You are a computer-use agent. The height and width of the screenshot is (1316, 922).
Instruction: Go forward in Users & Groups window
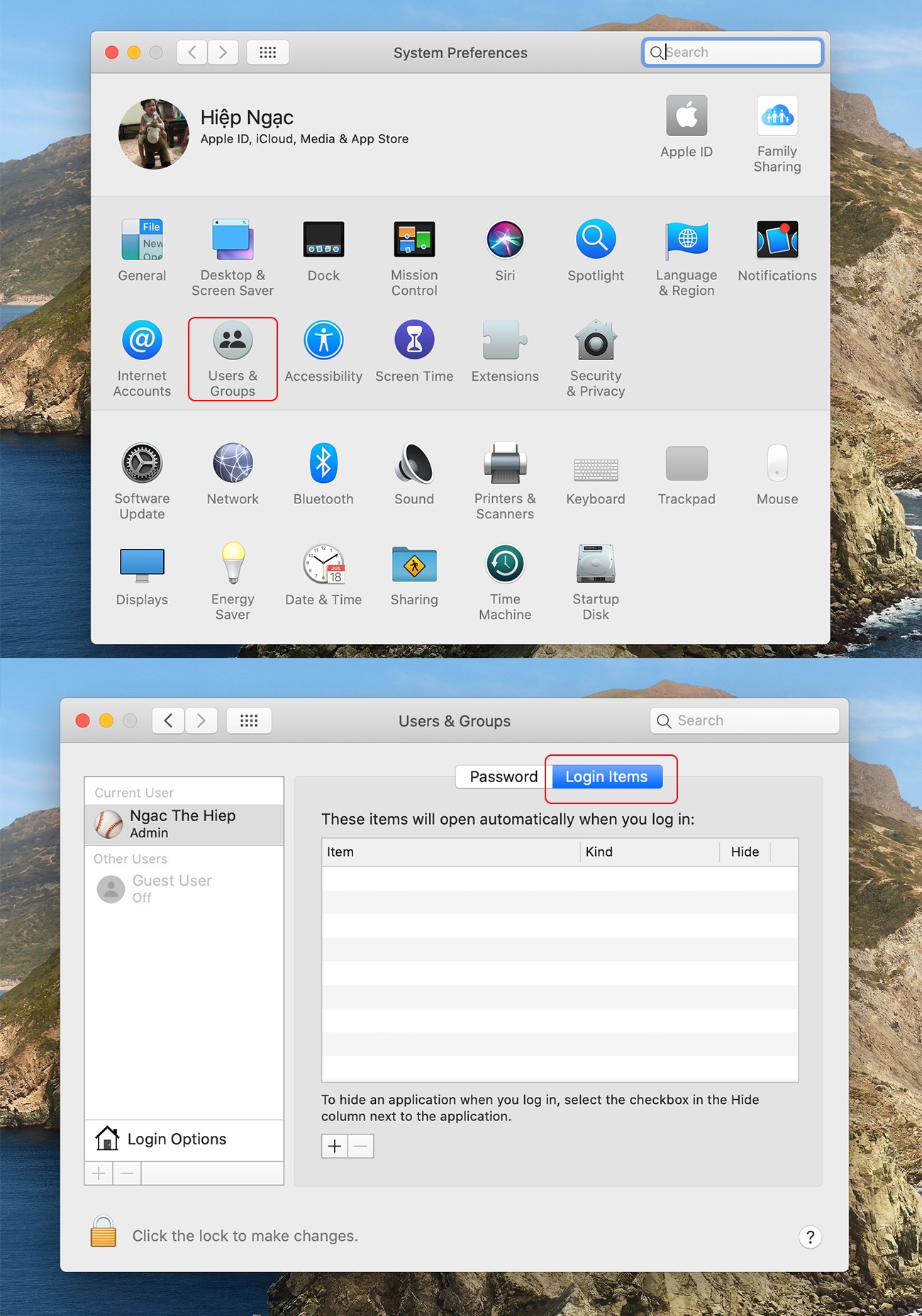(x=201, y=720)
